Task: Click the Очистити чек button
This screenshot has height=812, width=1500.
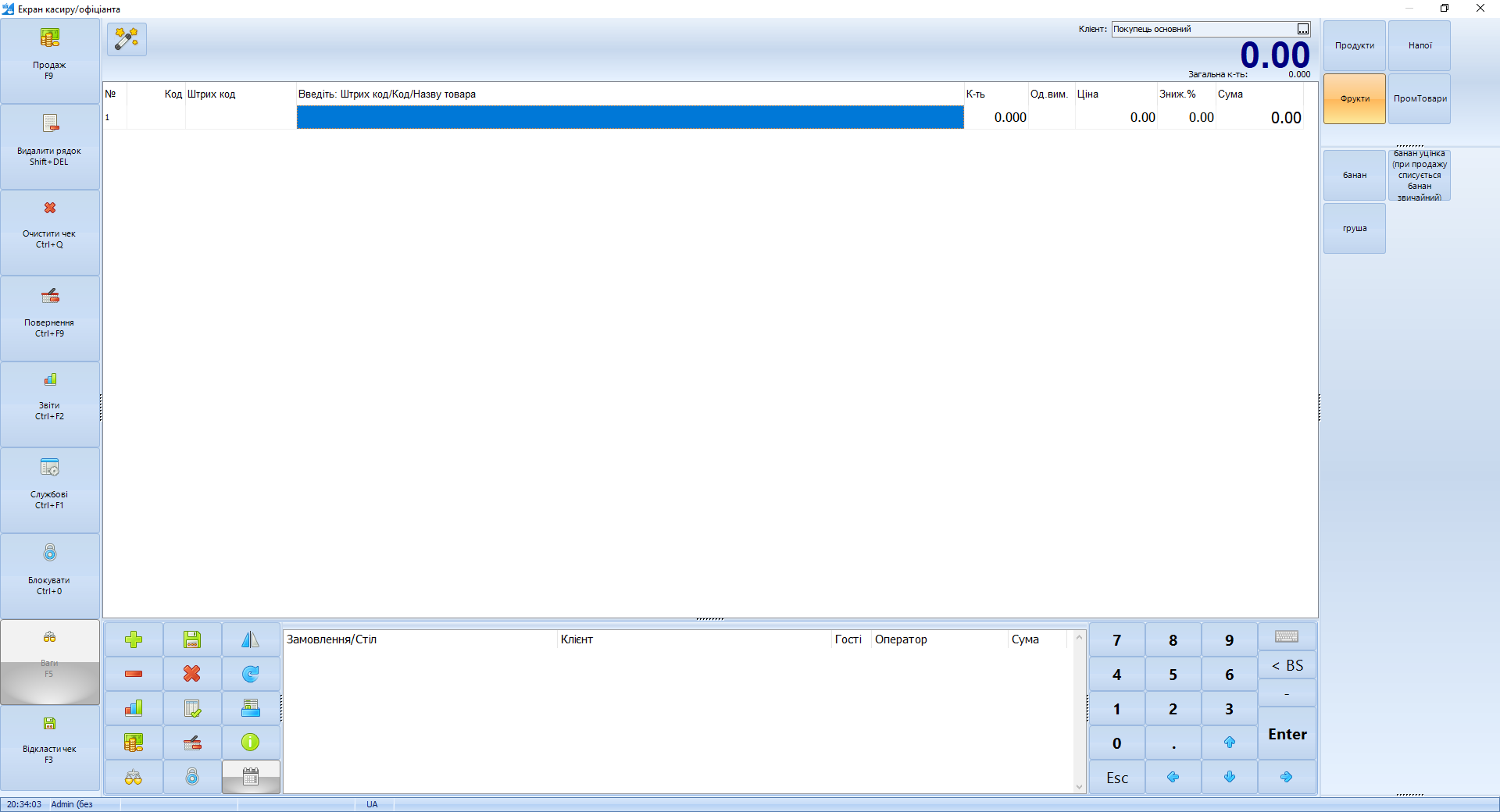Action: click(49, 233)
